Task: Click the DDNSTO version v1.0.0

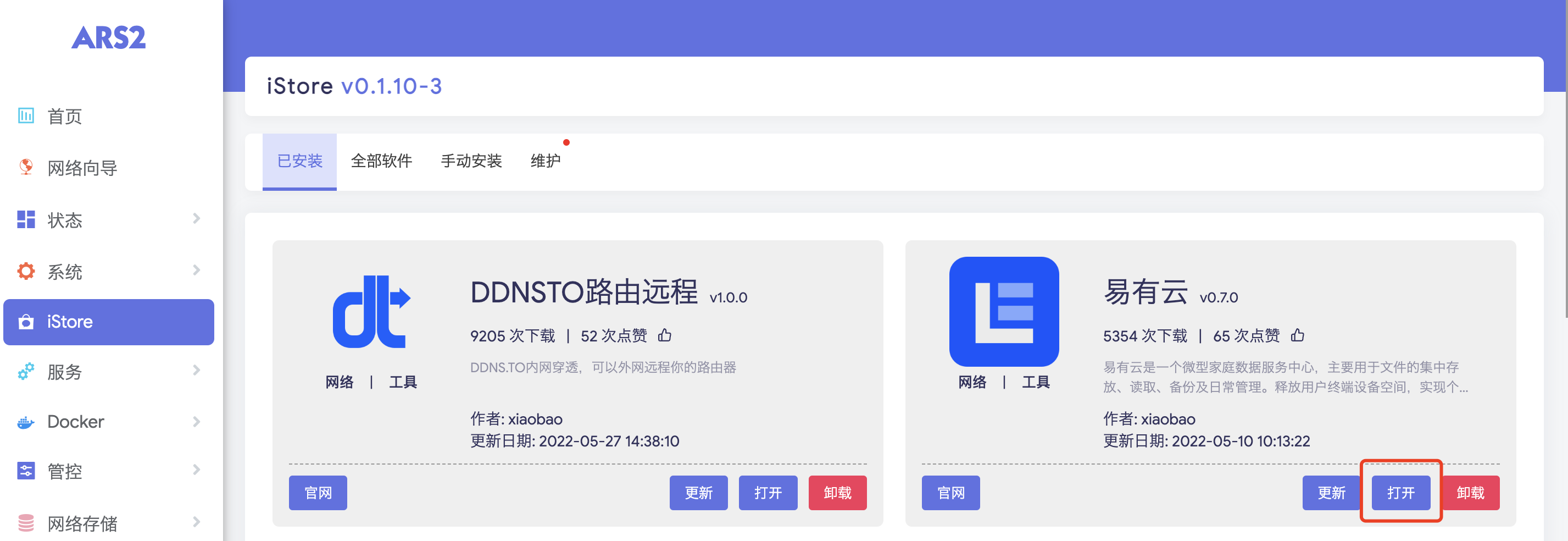Action: tap(729, 297)
